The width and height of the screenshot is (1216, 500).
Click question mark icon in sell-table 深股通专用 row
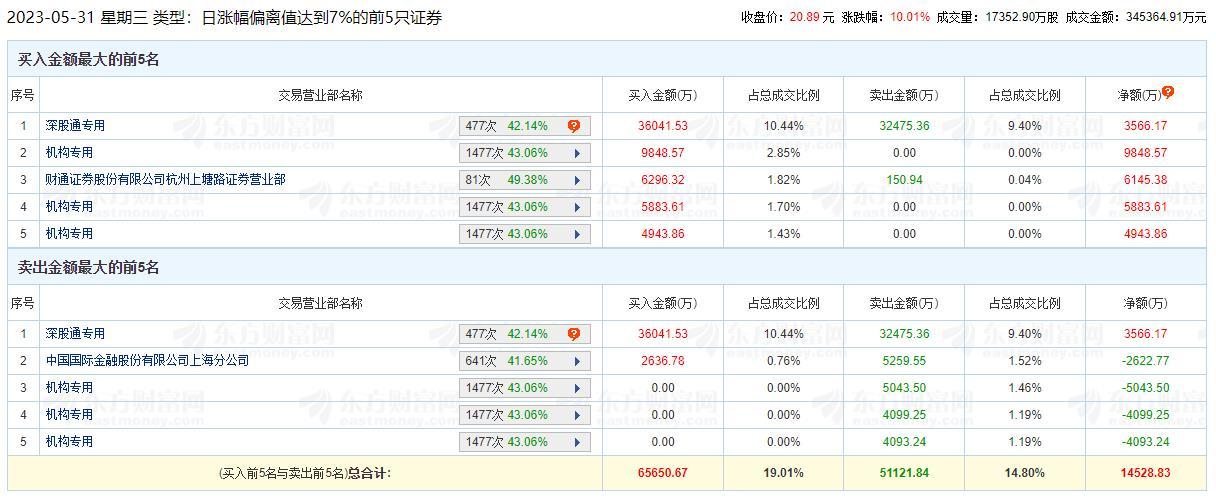coord(574,335)
